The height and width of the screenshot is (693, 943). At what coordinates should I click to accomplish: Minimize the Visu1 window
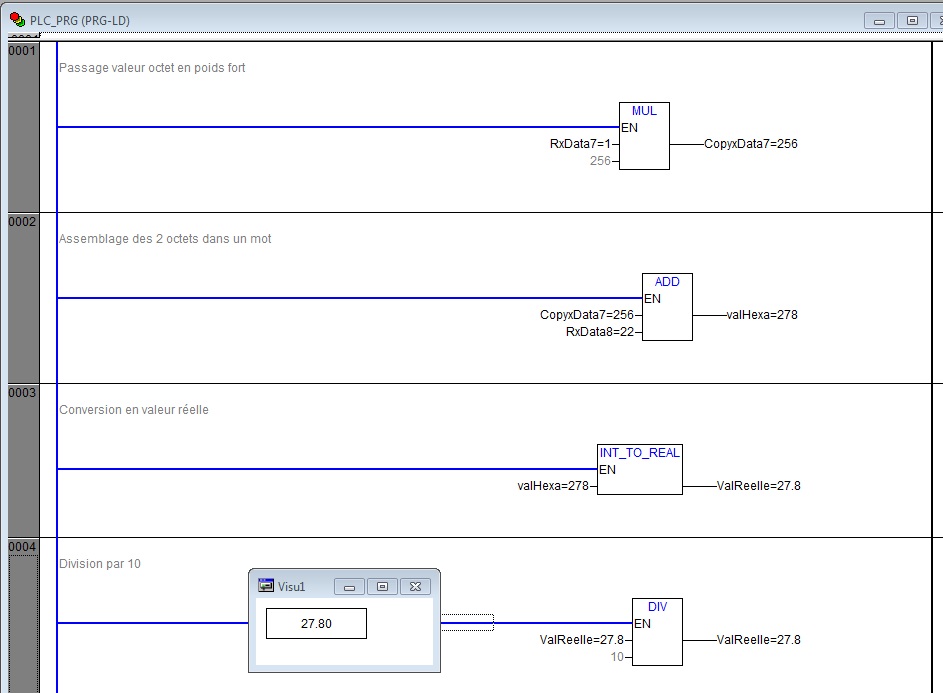coord(350,586)
